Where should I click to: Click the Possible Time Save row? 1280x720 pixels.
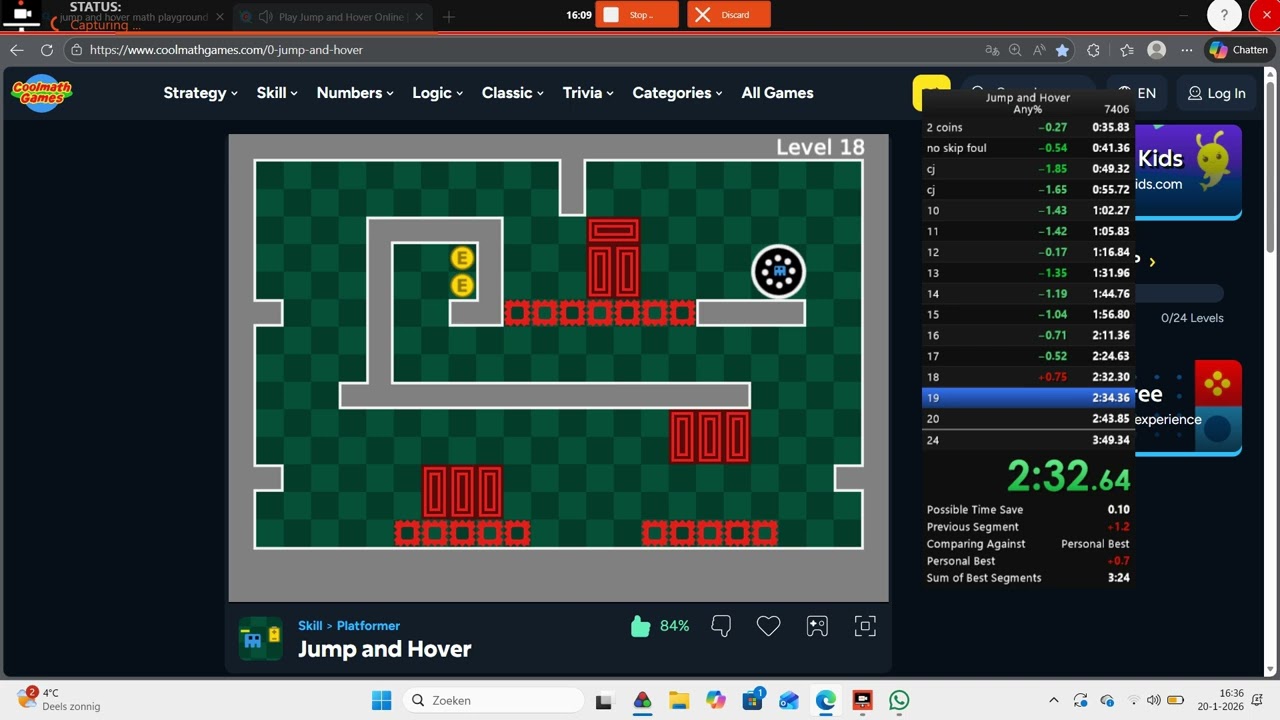(x=1028, y=510)
